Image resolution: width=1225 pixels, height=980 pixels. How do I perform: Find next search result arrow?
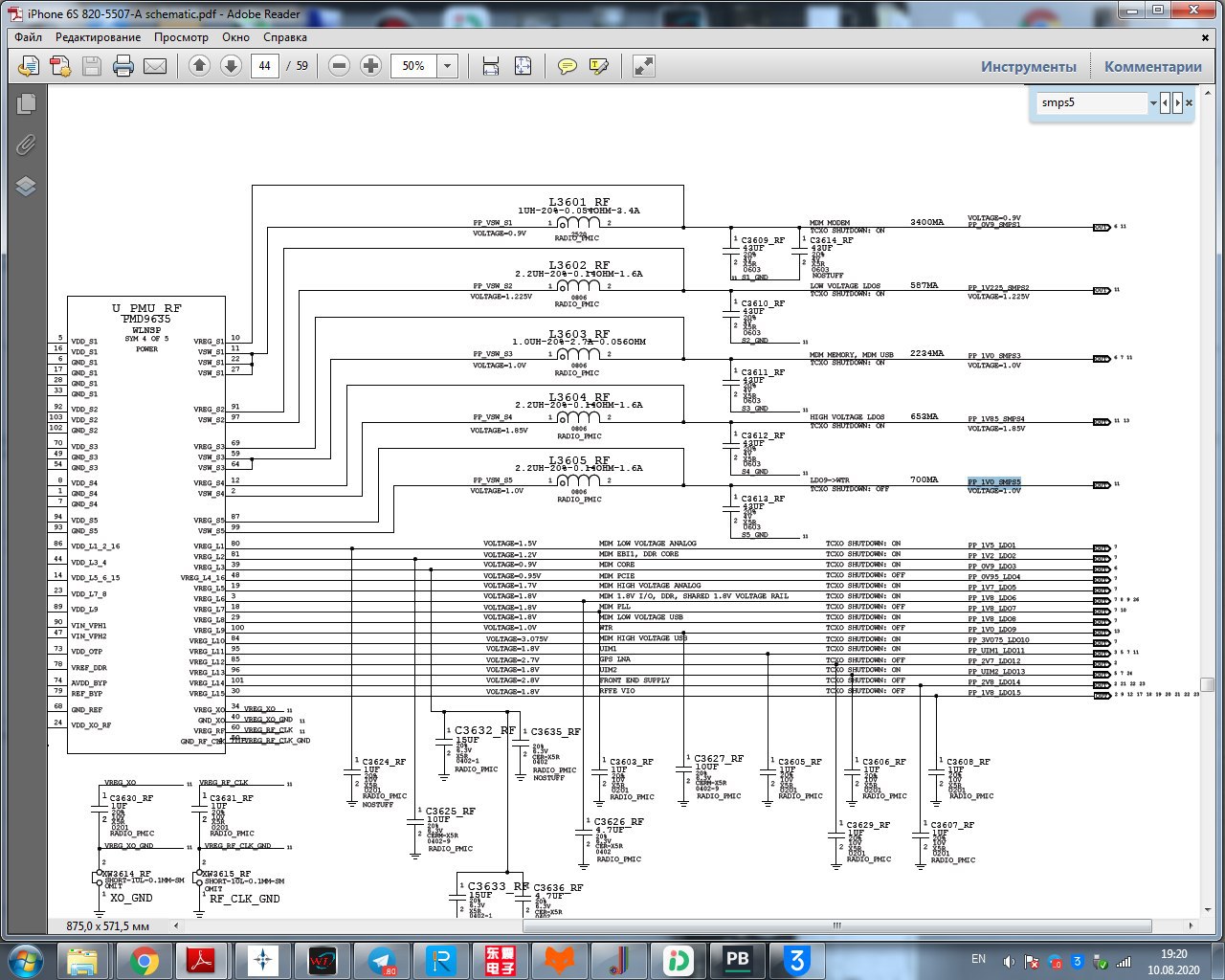click(x=1177, y=102)
